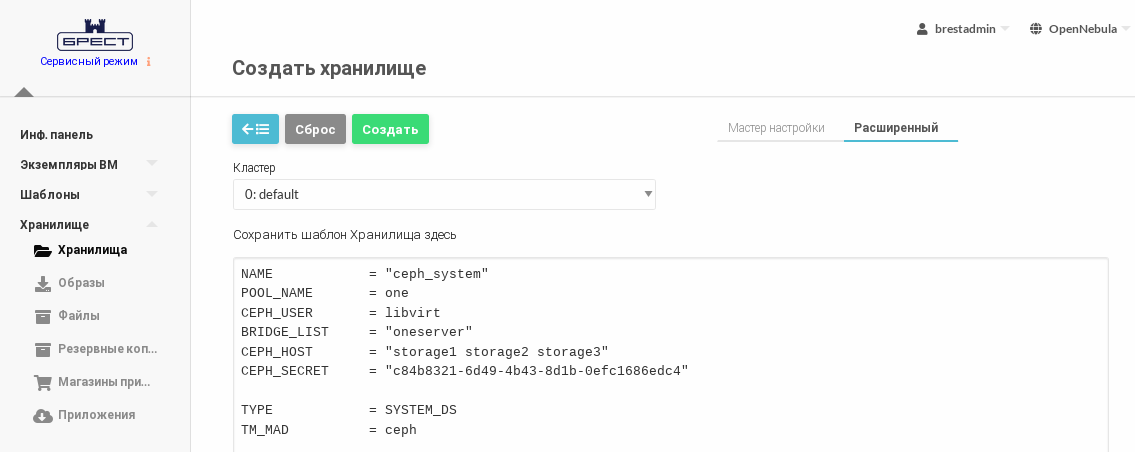Click the back to list arrow button
The width and height of the screenshot is (1135, 452).
[x=255, y=129]
